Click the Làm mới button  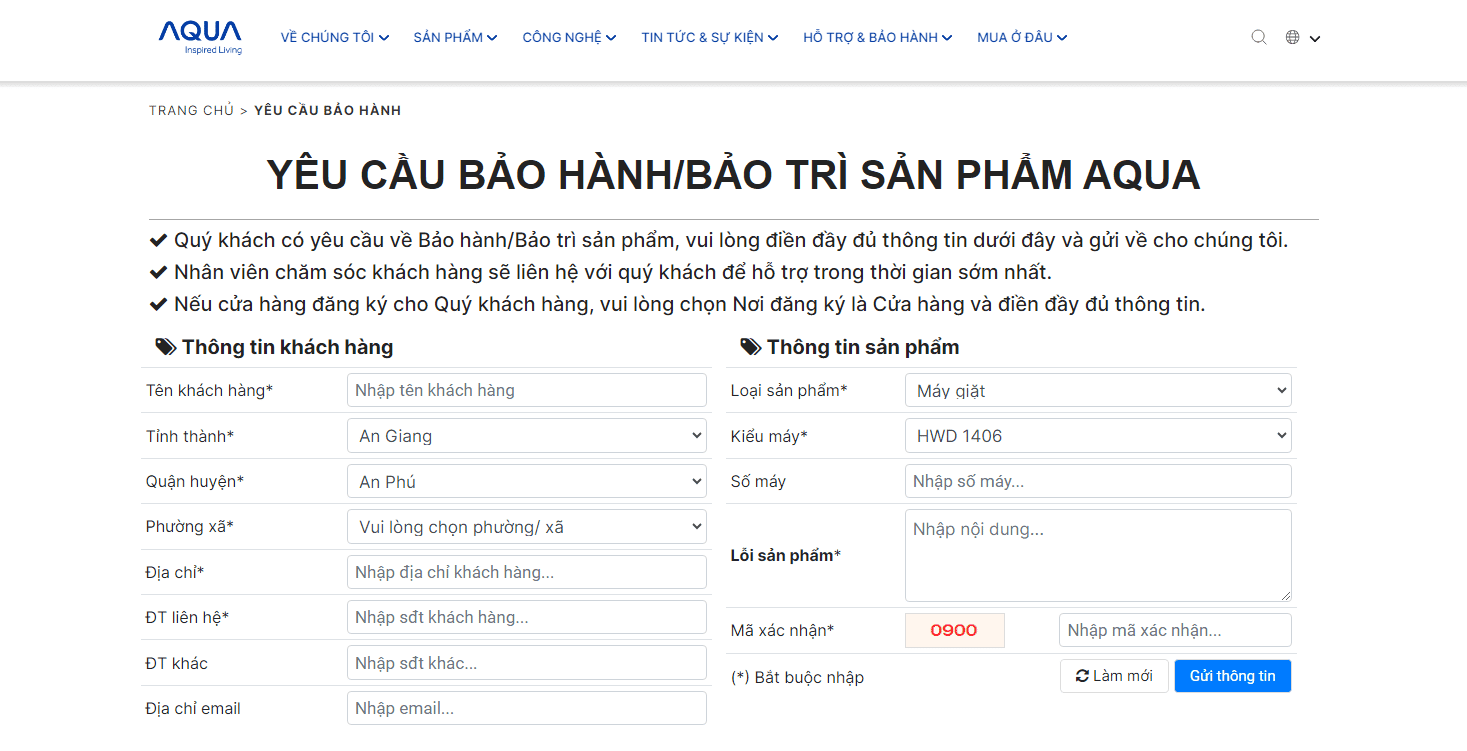coord(1114,675)
